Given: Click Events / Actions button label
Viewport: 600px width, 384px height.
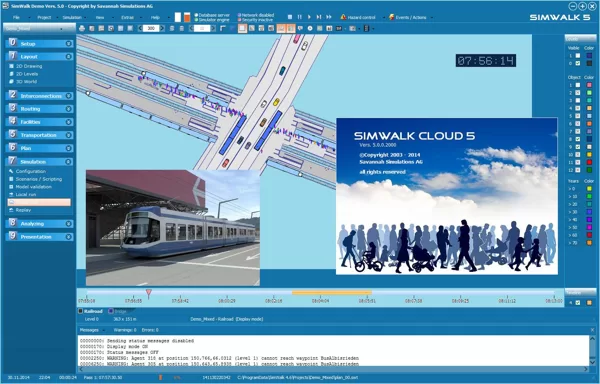Looking at the screenshot, I should [411, 18].
